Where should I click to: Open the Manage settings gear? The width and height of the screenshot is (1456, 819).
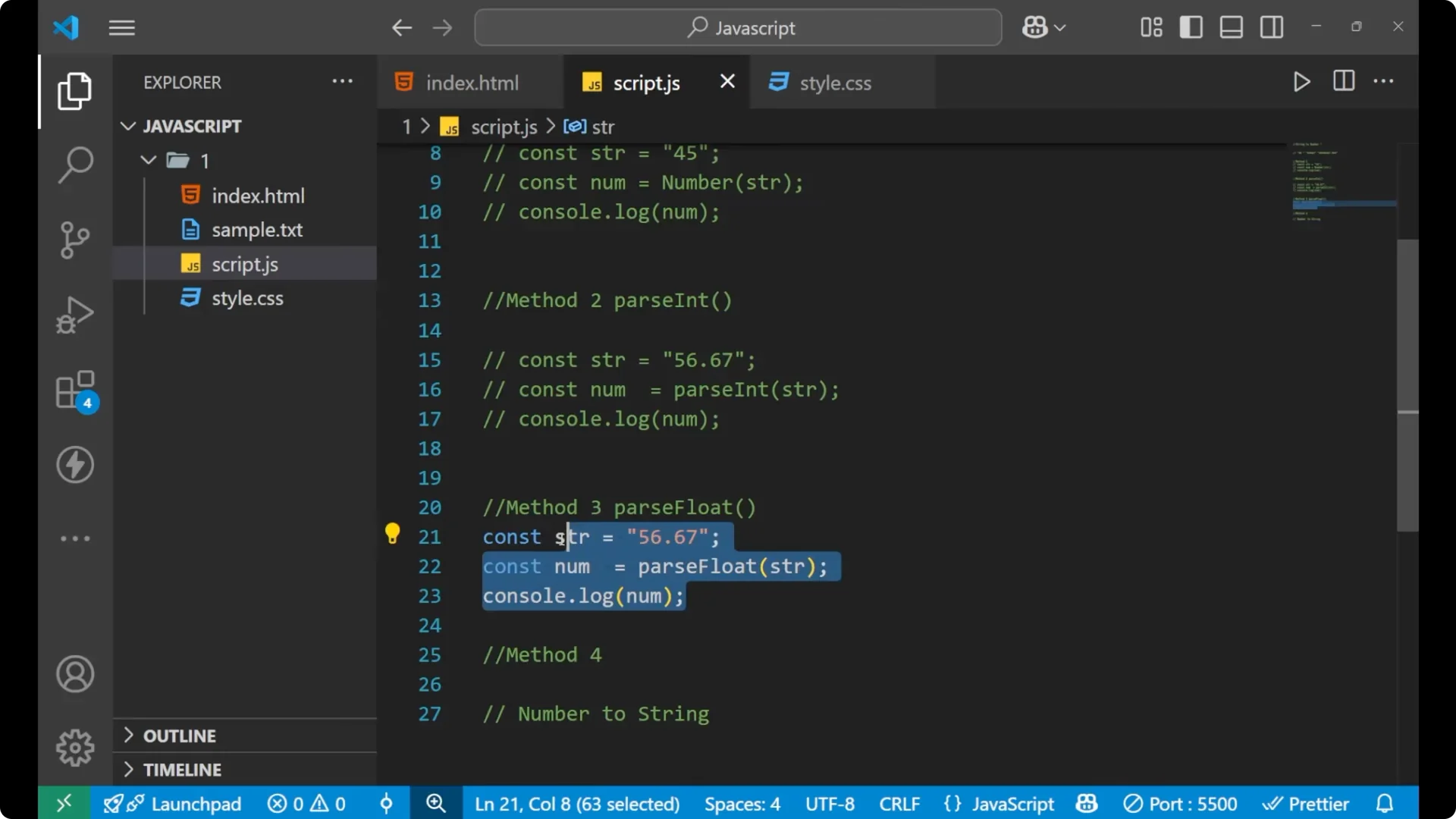(74, 747)
